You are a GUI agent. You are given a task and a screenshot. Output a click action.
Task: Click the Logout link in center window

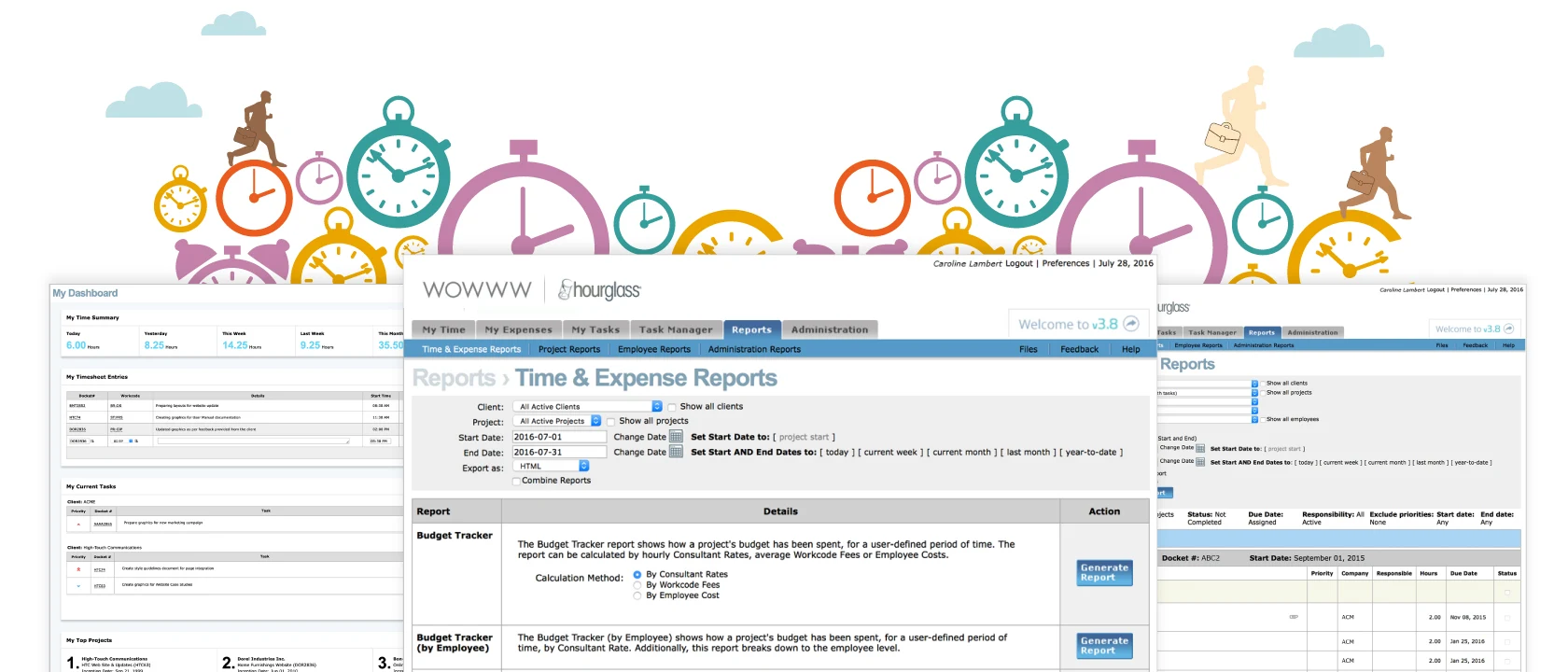click(x=1019, y=263)
